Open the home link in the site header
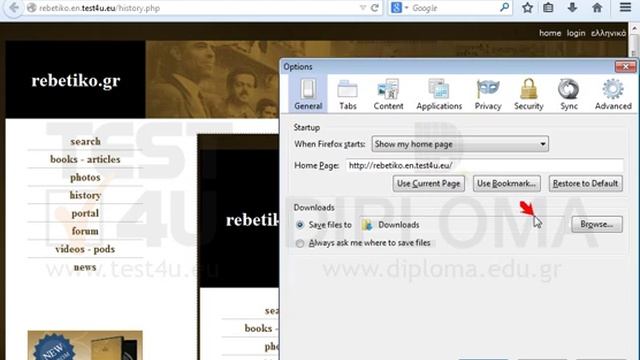Screen dimensions: 640x360 click(550, 33)
